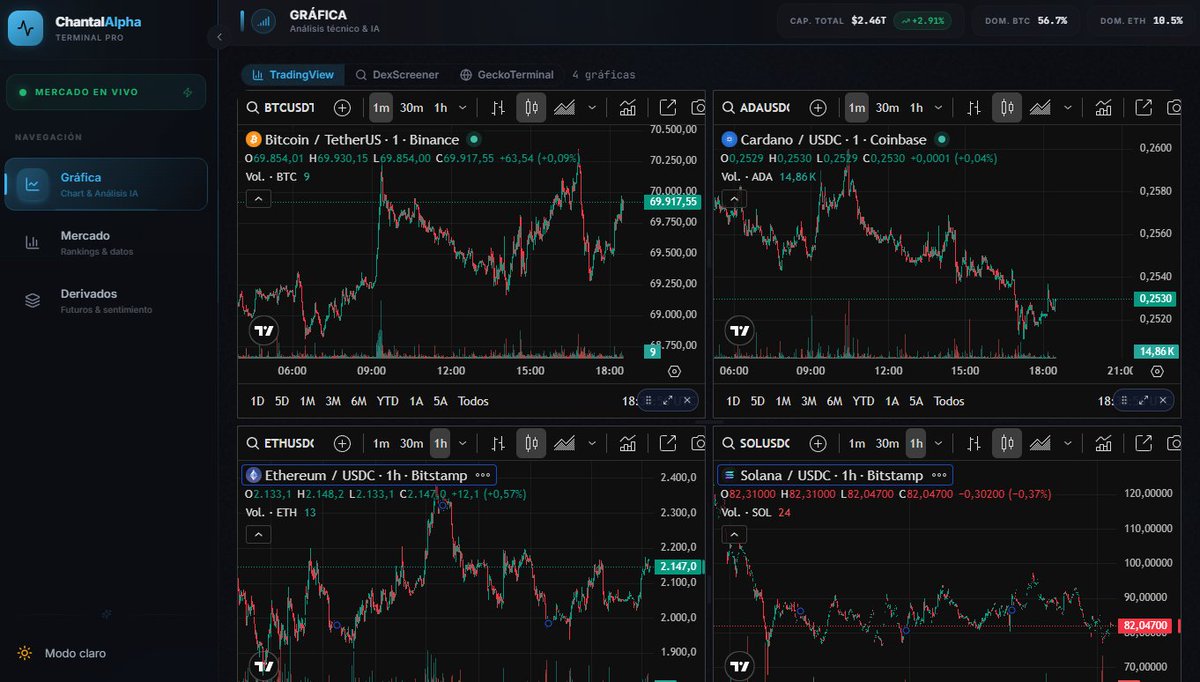Select bars chart style on BTC chart
The height and width of the screenshot is (682, 1200).
pyautogui.click(x=497, y=108)
